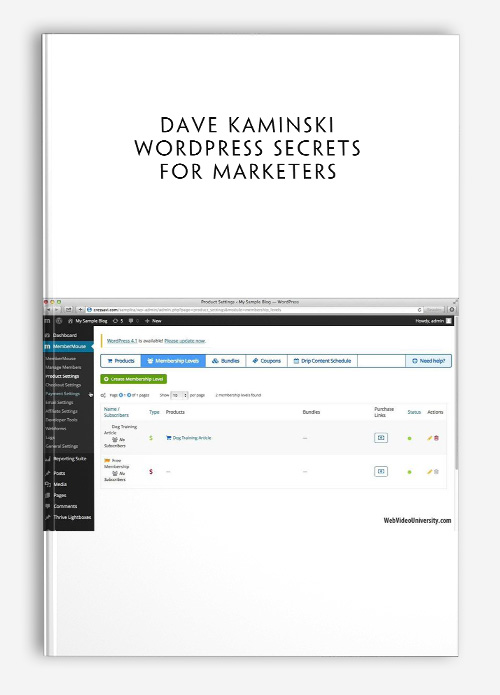The height and width of the screenshot is (695, 500).
Task: Open the Coupons tab
Action: [x=267, y=361]
